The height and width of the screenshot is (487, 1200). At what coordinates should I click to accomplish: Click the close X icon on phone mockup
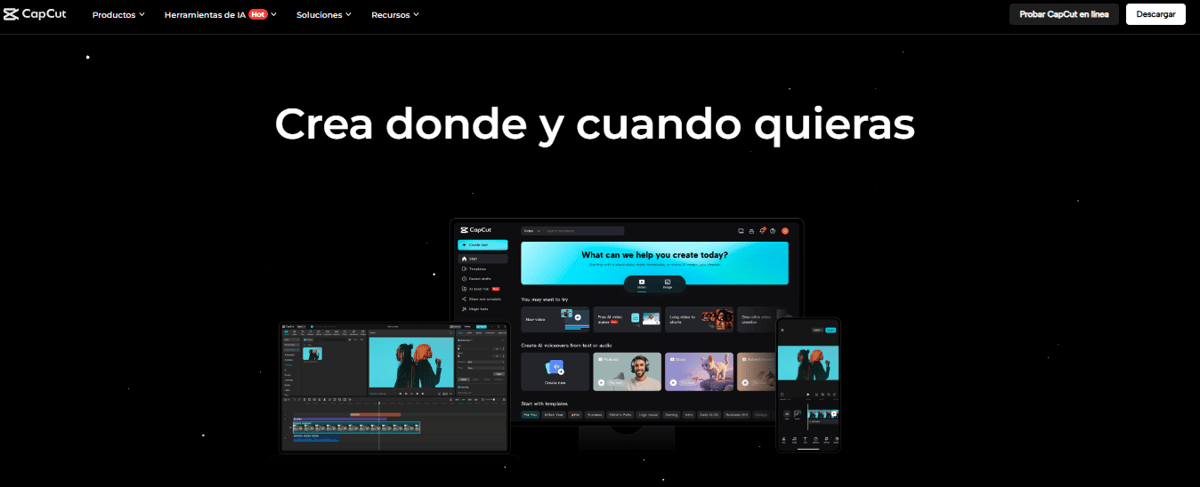pyautogui.click(x=782, y=329)
